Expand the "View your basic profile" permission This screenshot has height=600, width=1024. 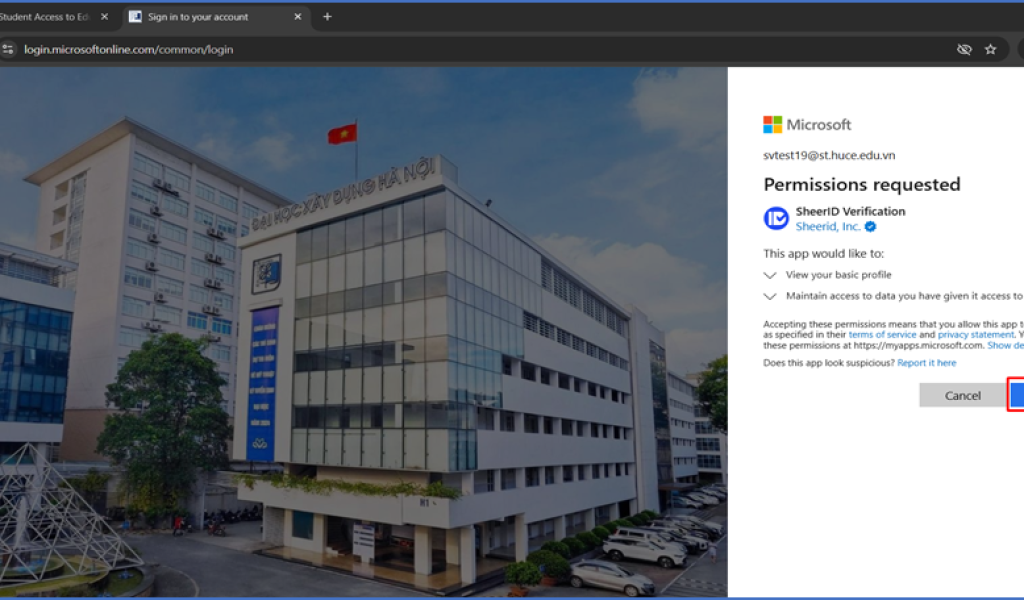pyautogui.click(x=770, y=275)
